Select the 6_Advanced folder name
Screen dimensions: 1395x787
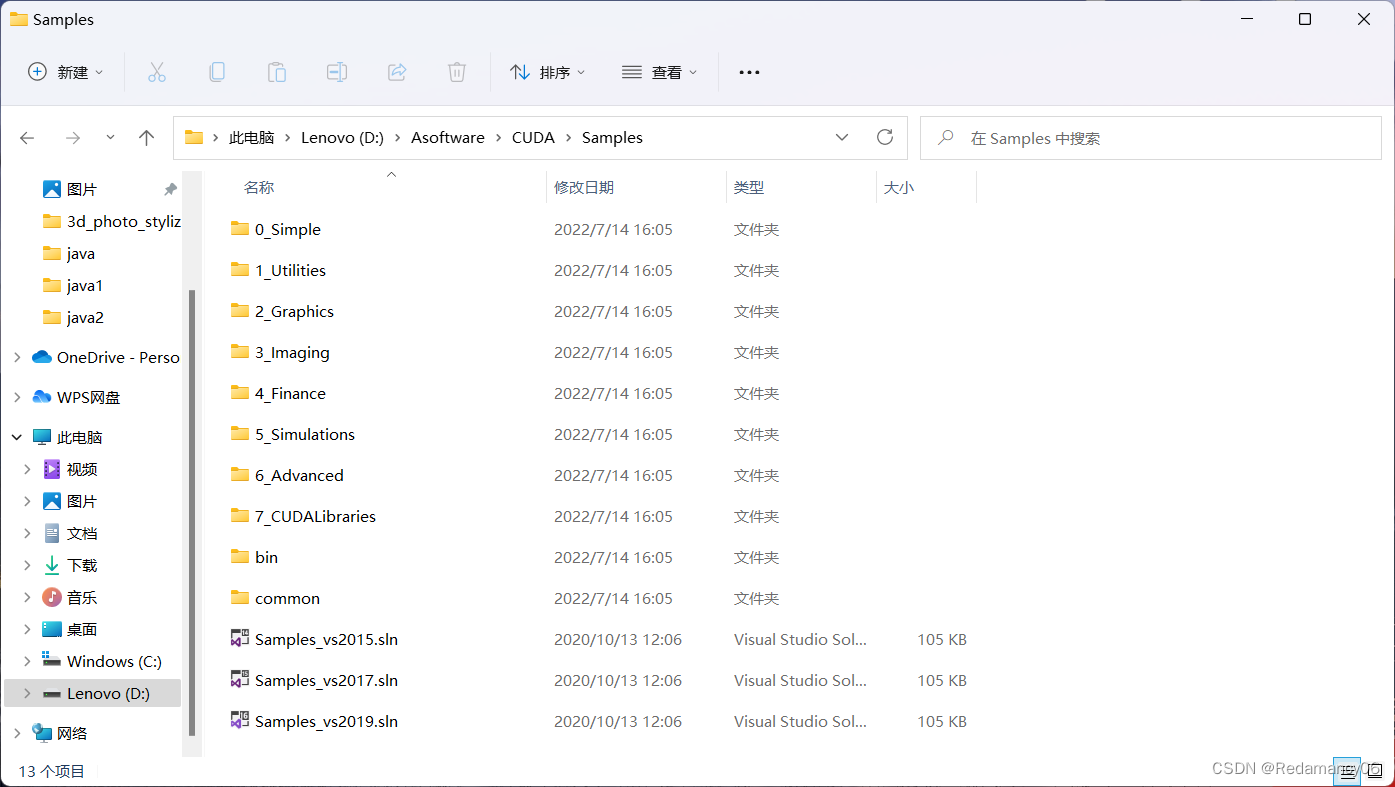point(299,475)
